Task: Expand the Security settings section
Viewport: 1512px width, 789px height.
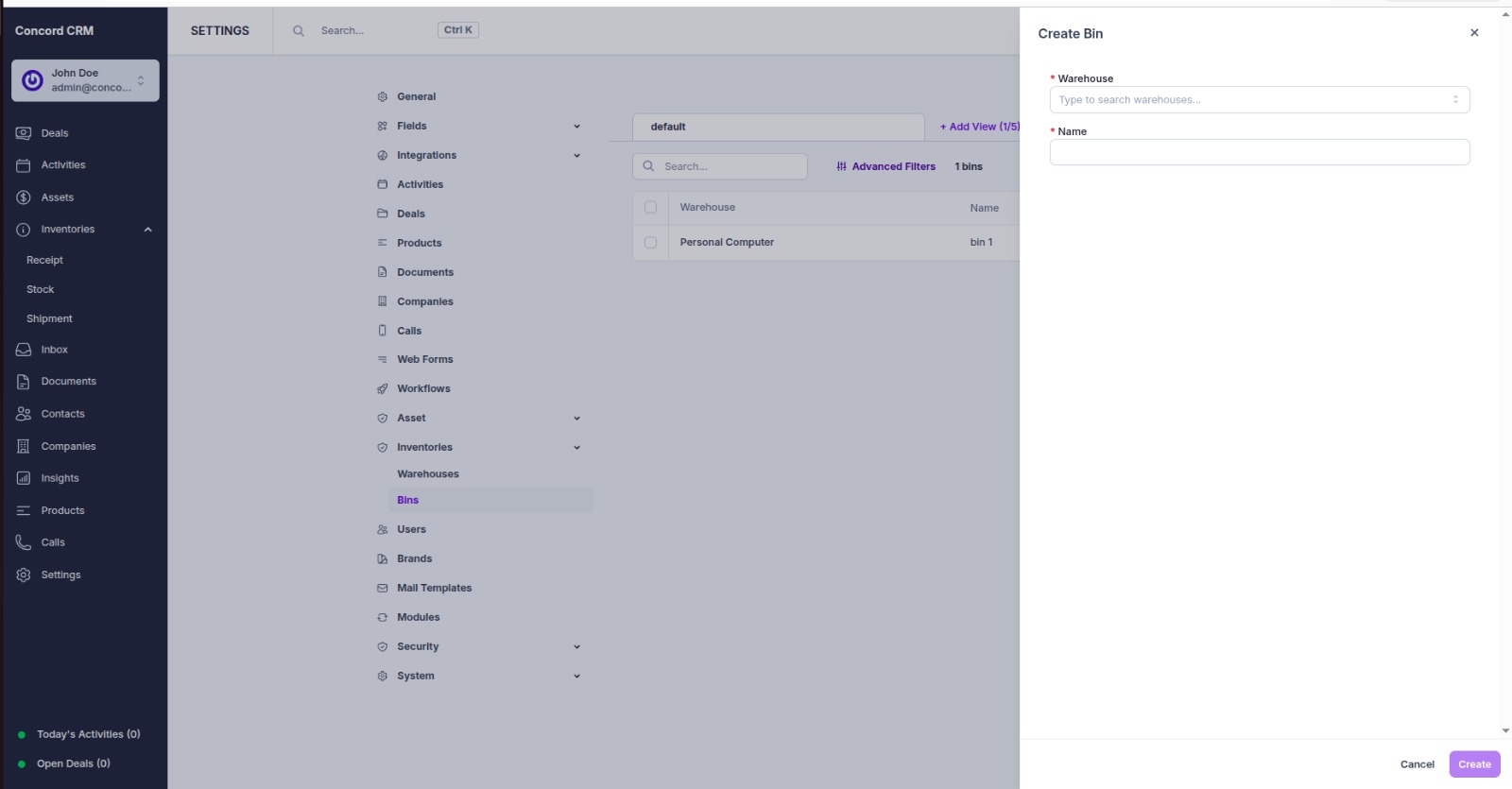Action: click(576, 647)
